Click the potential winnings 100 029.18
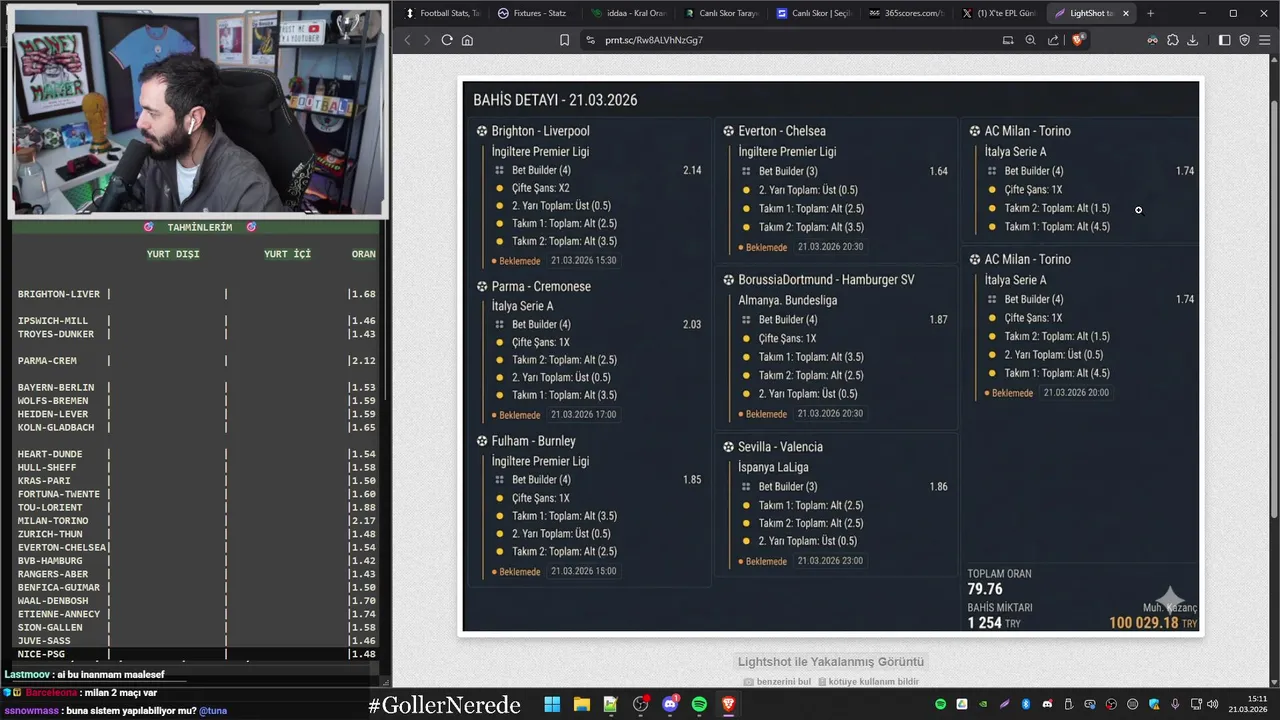Viewport: 1280px width, 720px height. point(1143,623)
